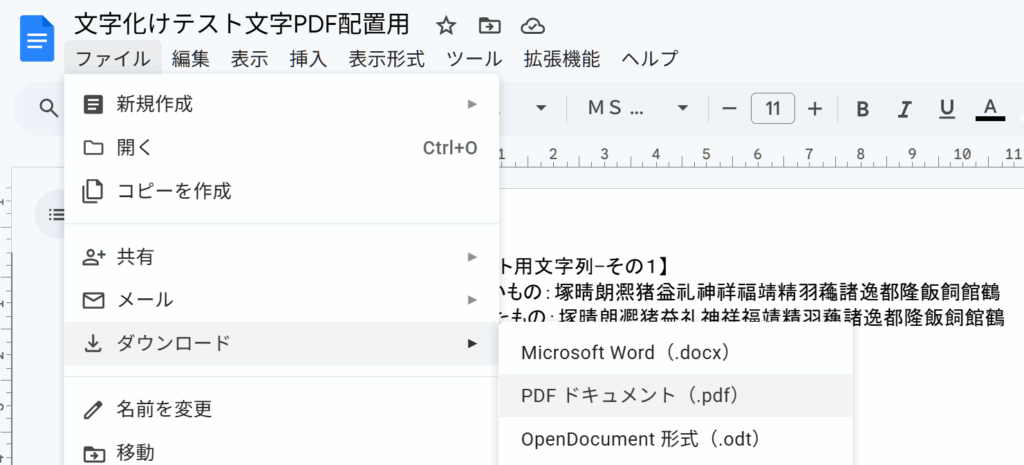Screen dimensions: 1024x465
Task: Open the 編集 menu in menu bar
Action: point(190,58)
